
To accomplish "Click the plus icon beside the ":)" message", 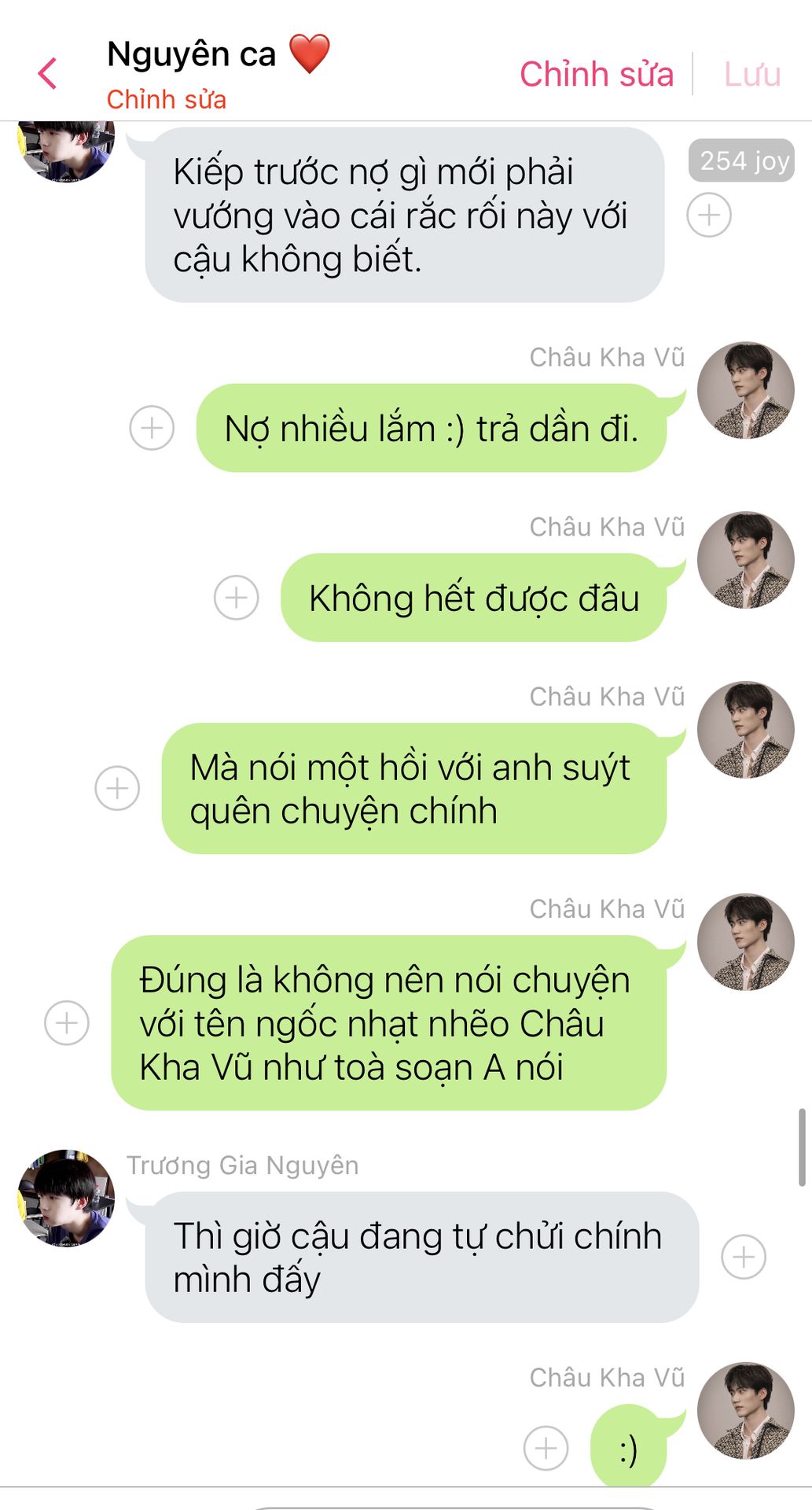I will [x=546, y=1448].
